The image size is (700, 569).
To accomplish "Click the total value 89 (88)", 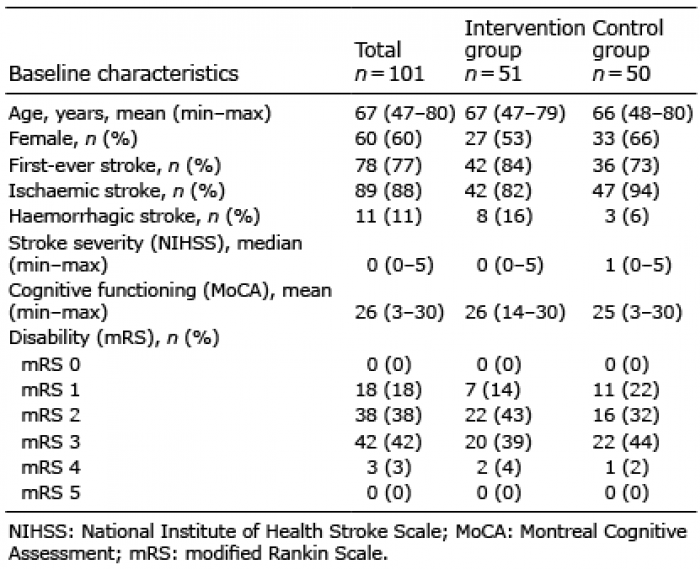I will [388, 191].
